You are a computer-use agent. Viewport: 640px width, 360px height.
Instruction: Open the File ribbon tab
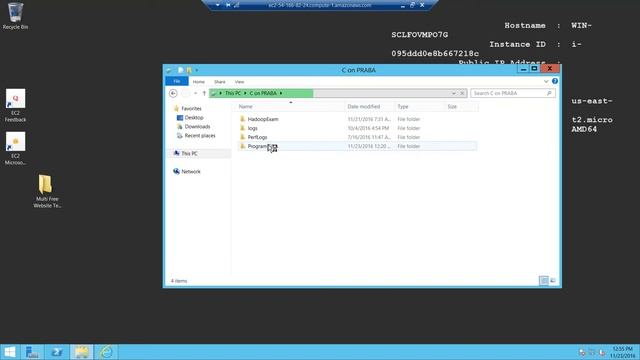click(x=177, y=82)
